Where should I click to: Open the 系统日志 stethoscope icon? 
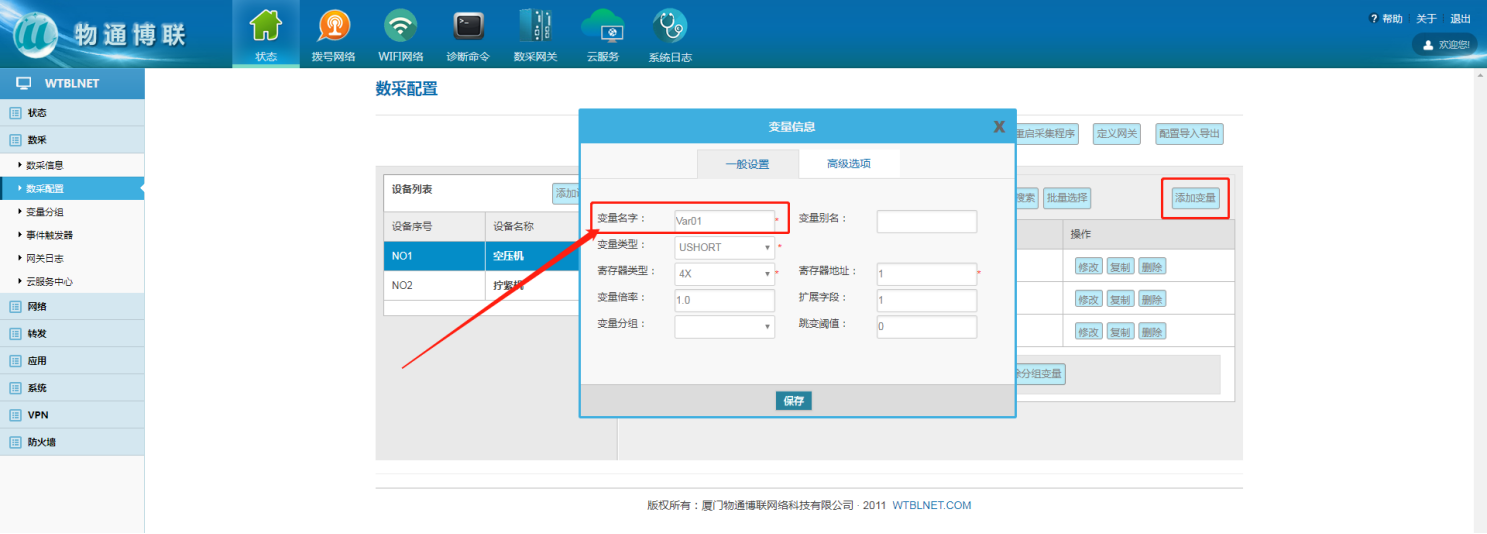(669, 26)
